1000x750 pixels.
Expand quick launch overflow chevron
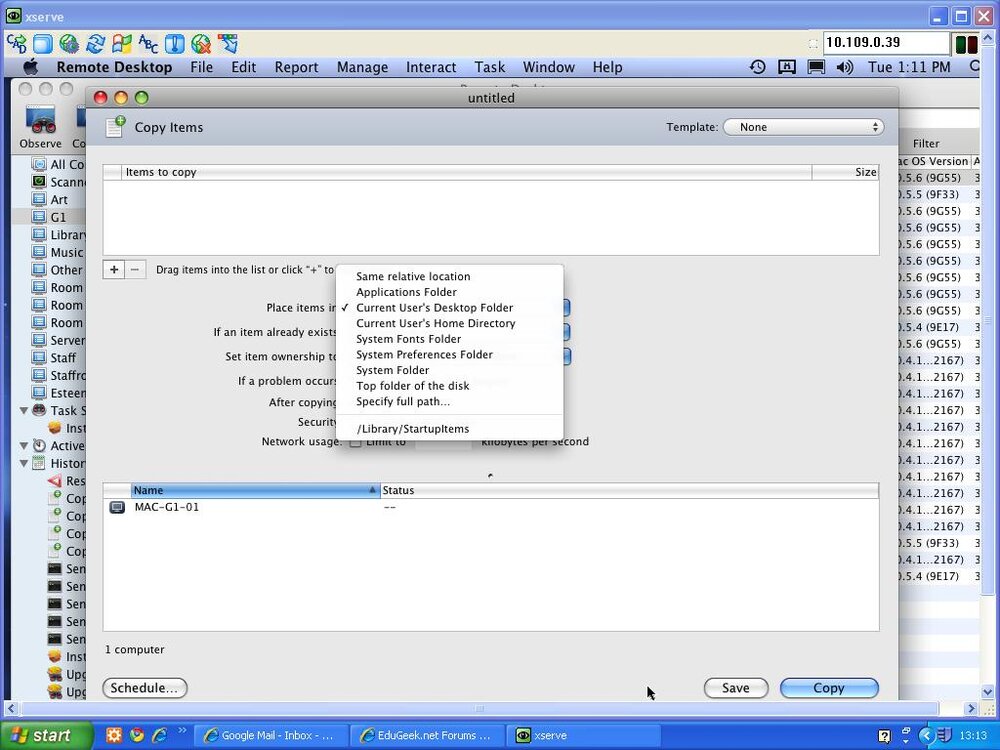182,730
